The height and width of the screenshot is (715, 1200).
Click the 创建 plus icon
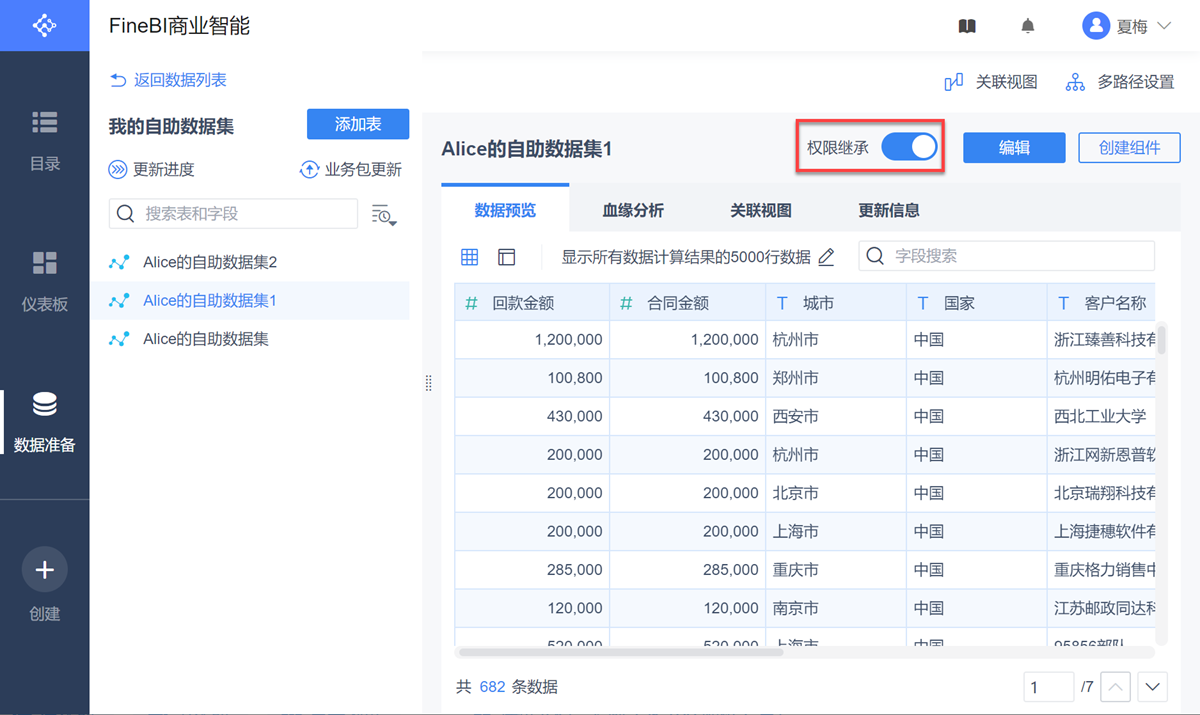coord(45,570)
